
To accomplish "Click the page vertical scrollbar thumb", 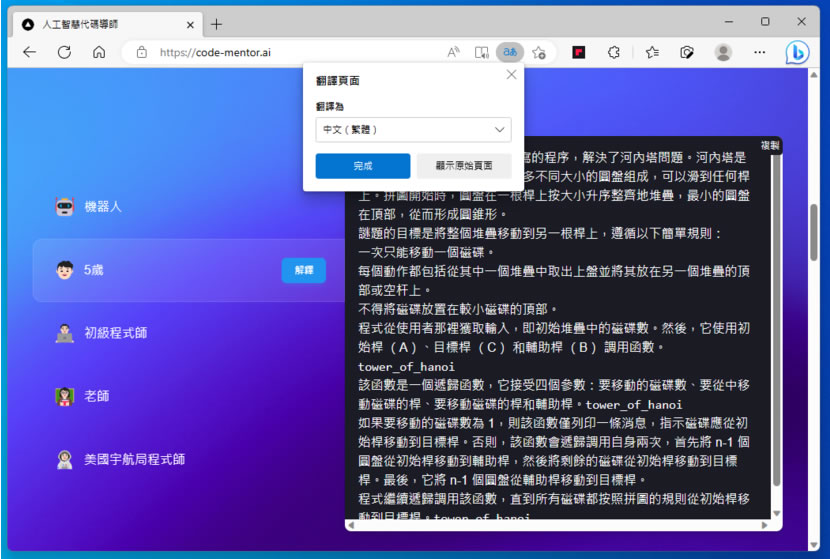I will tap(814, 232).
